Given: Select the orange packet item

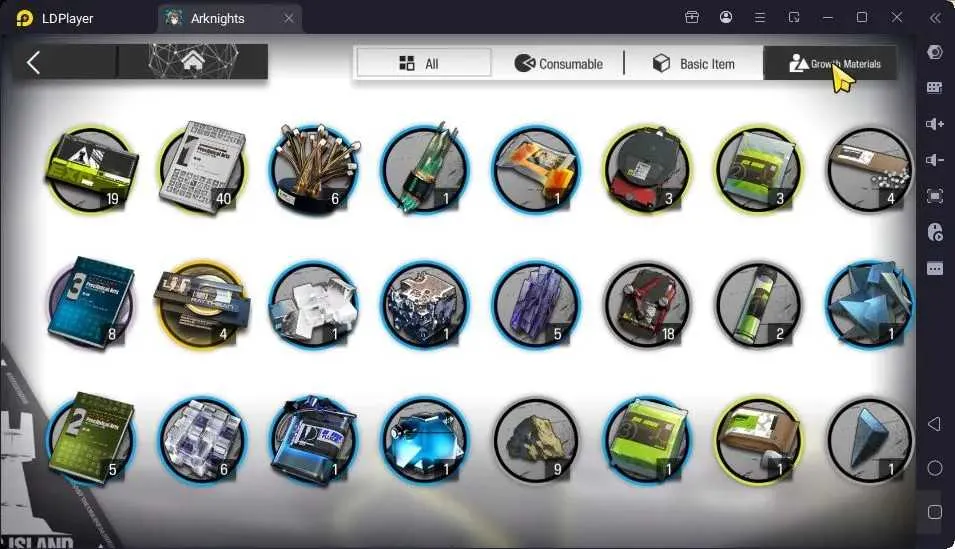Looking at the screenshot, I should (536, 169).
